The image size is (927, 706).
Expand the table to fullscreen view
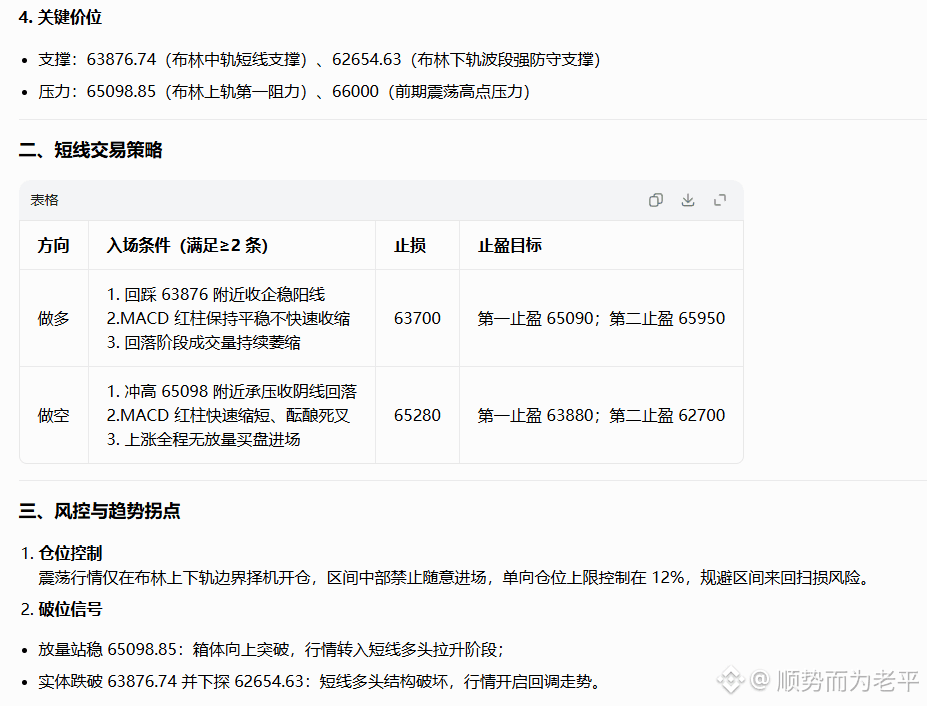click(x=719, y=200)
